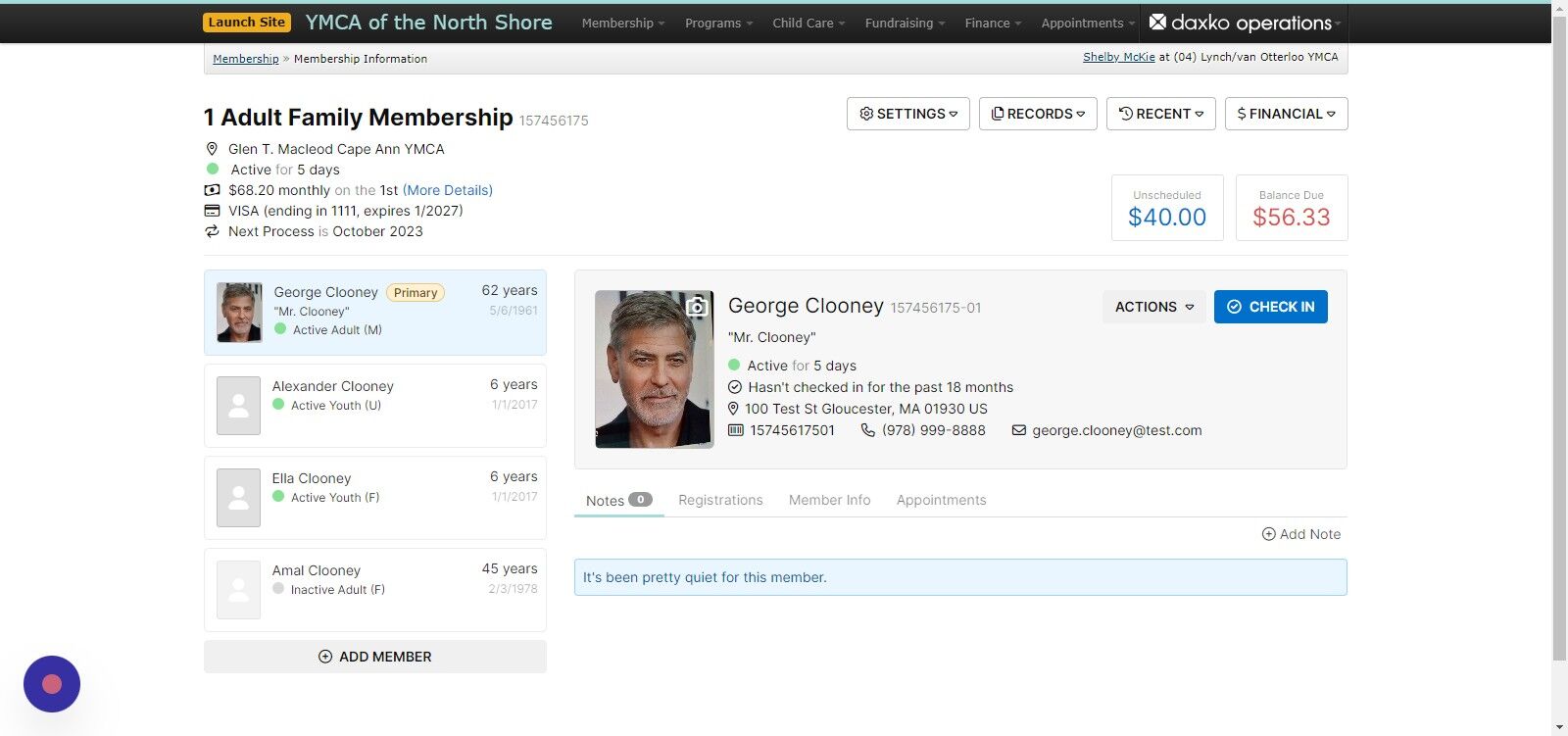The height and width of the screenshot is (736, 1568).
Task: Click George Clooney's large profile photo
Action: (x=655, y=369)
